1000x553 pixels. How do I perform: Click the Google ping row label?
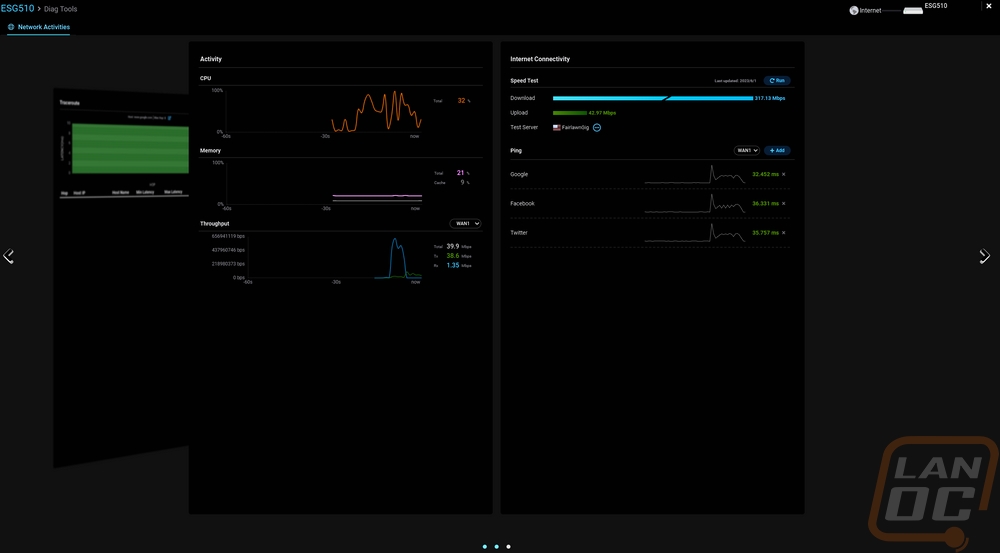pyautogui.click(x=519, y=174)
